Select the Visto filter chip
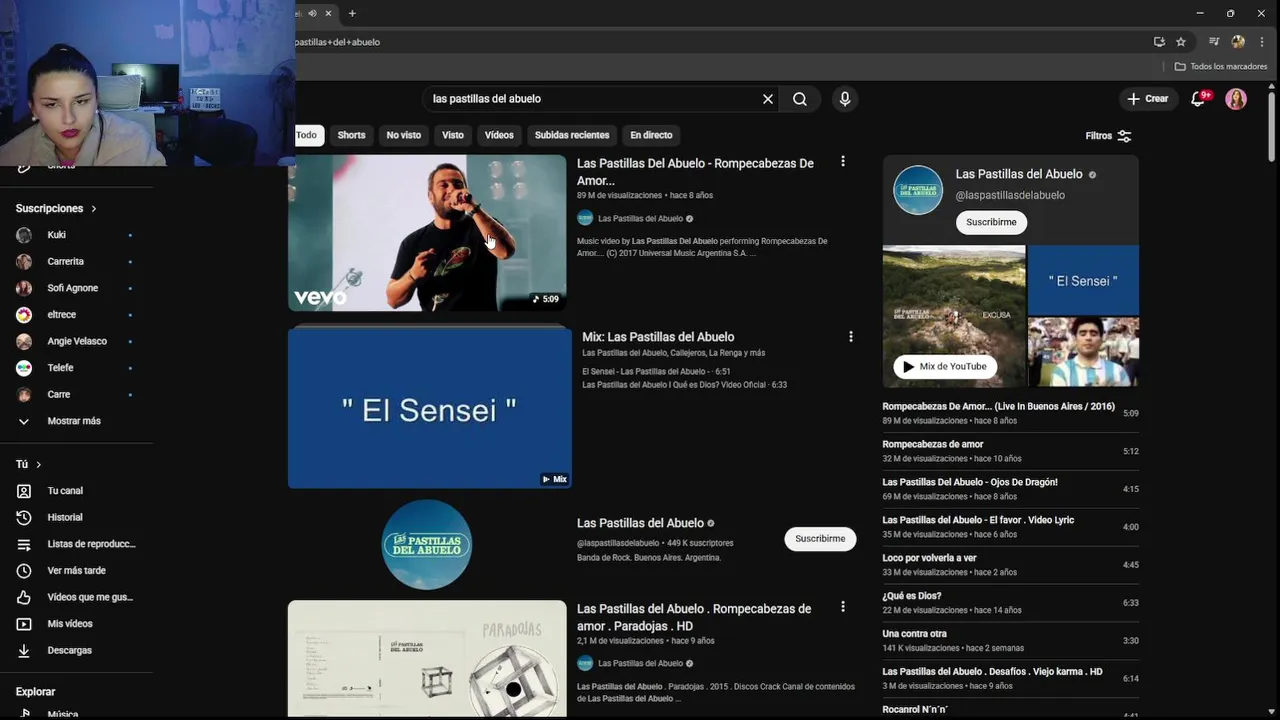The height and width of the screenshot is (720, 1280). pyautogui.click(x=453, y=135)
